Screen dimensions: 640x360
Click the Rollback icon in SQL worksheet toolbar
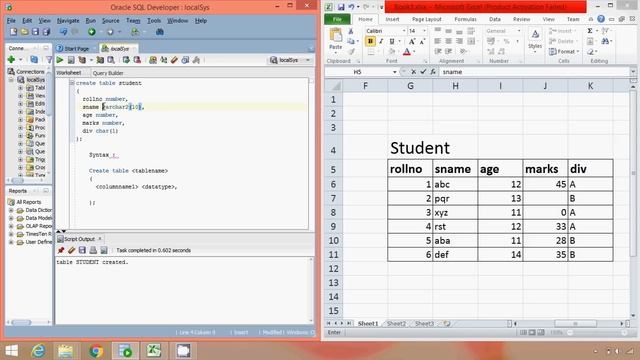(x=137, y=60)
